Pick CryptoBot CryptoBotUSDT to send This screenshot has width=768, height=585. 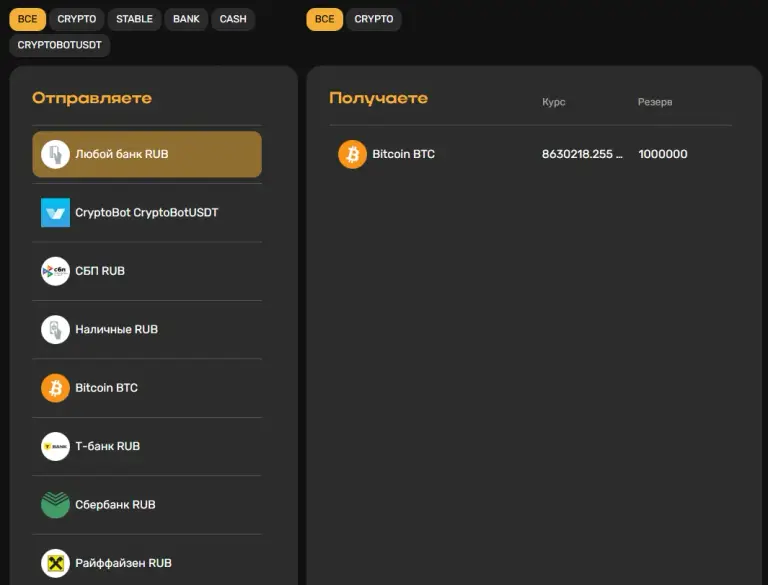pyautogui.click(x=147, y=213)
